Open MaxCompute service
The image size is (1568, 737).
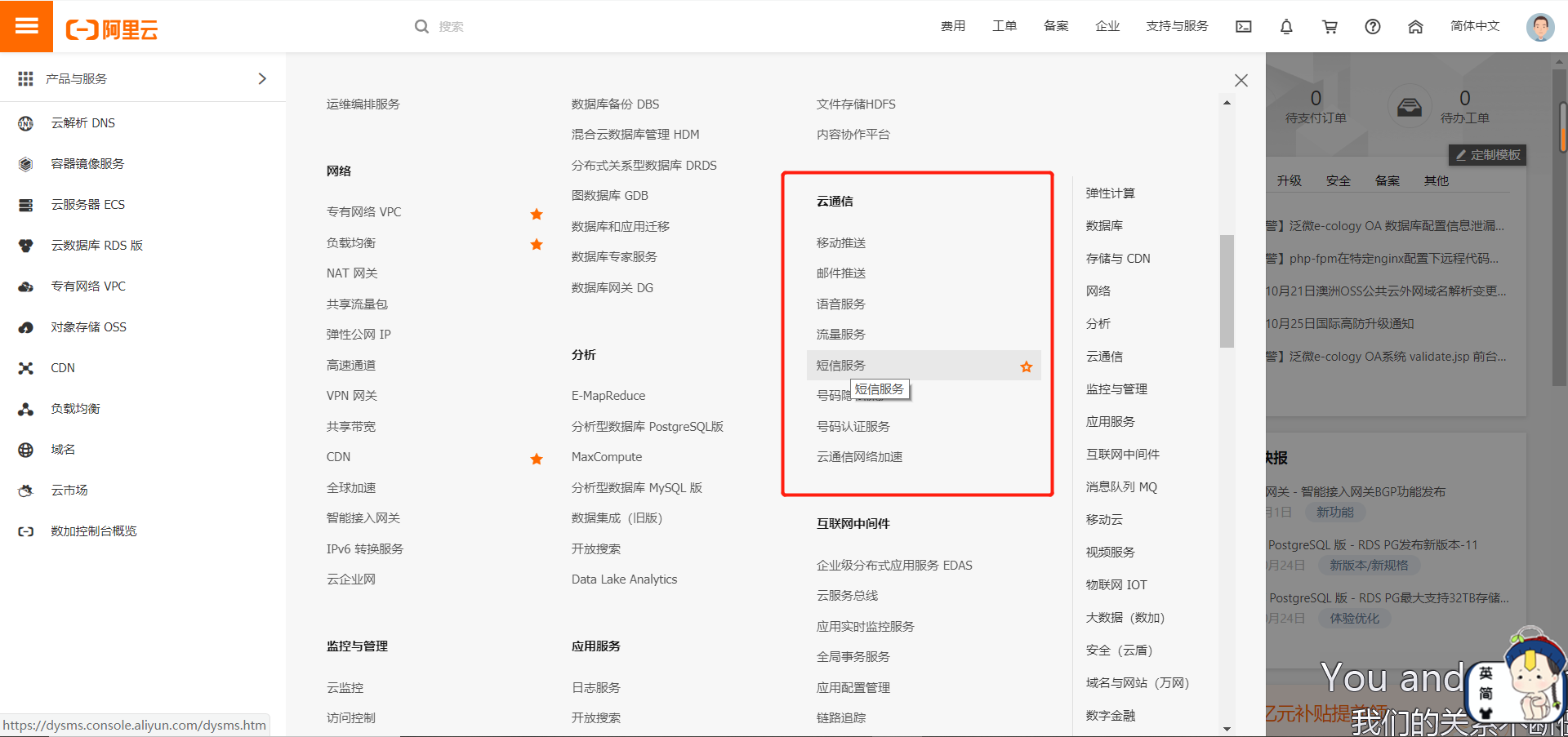(607, 457)
